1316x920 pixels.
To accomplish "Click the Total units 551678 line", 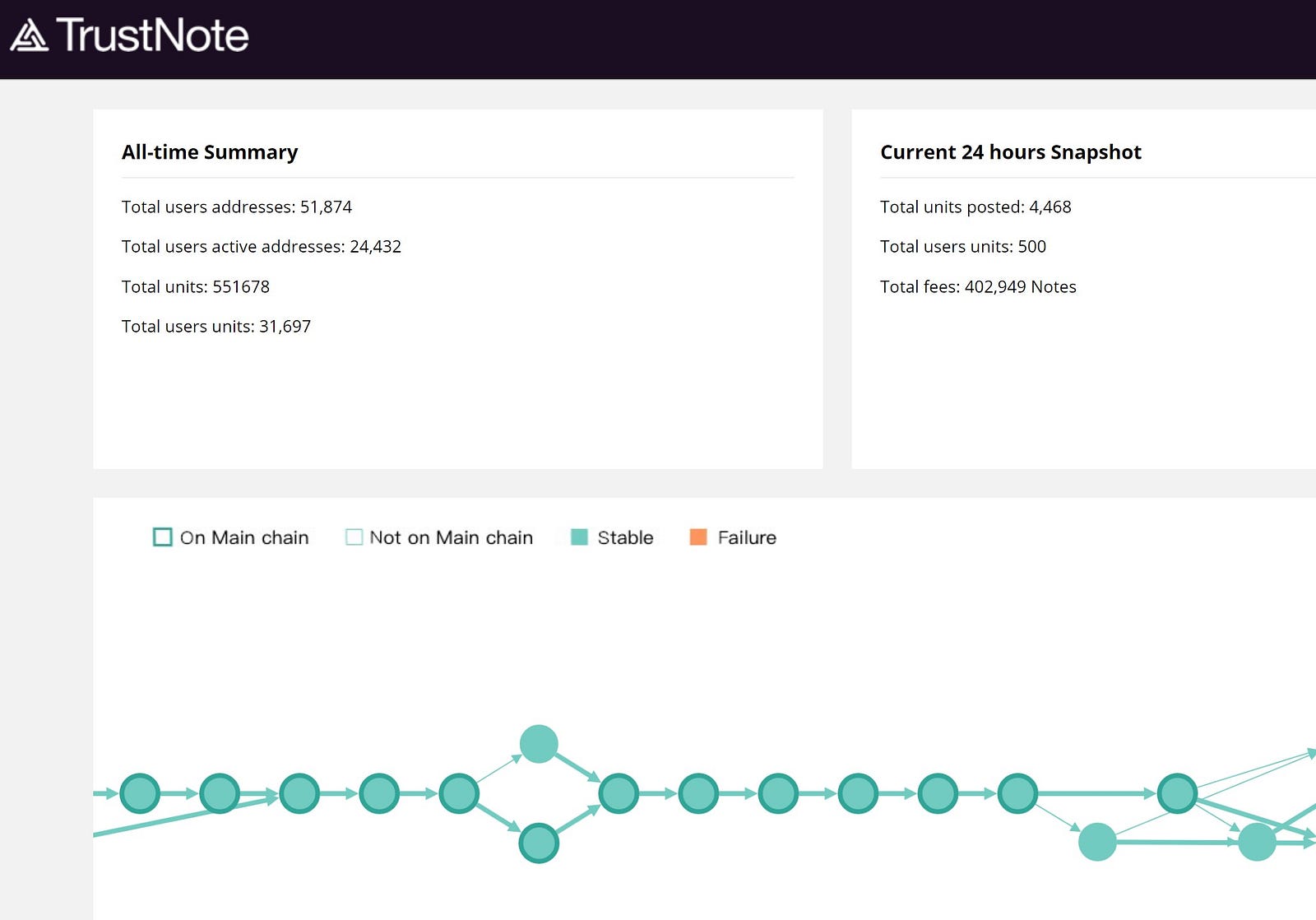I will point(196,286).
